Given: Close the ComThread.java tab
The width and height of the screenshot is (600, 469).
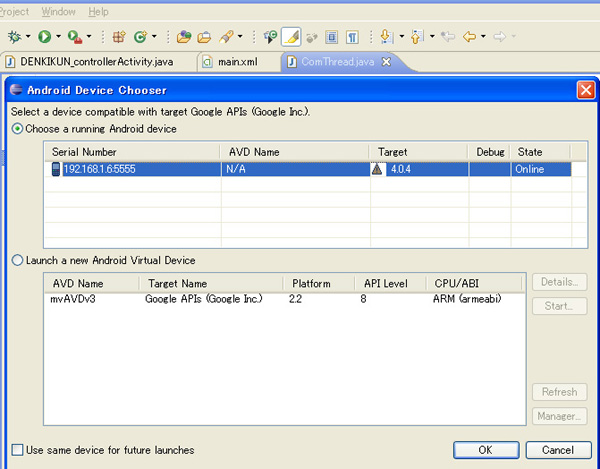Looking at the screenshot, I should [x=386, y=62].
